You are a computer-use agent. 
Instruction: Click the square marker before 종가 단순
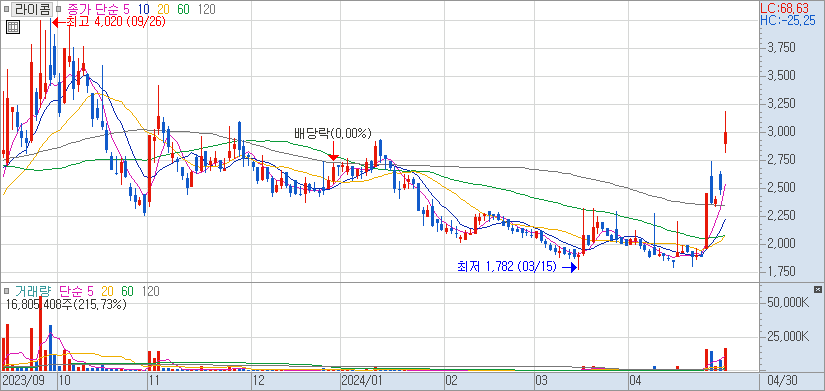pyautogui.click(x=58, y=9)
